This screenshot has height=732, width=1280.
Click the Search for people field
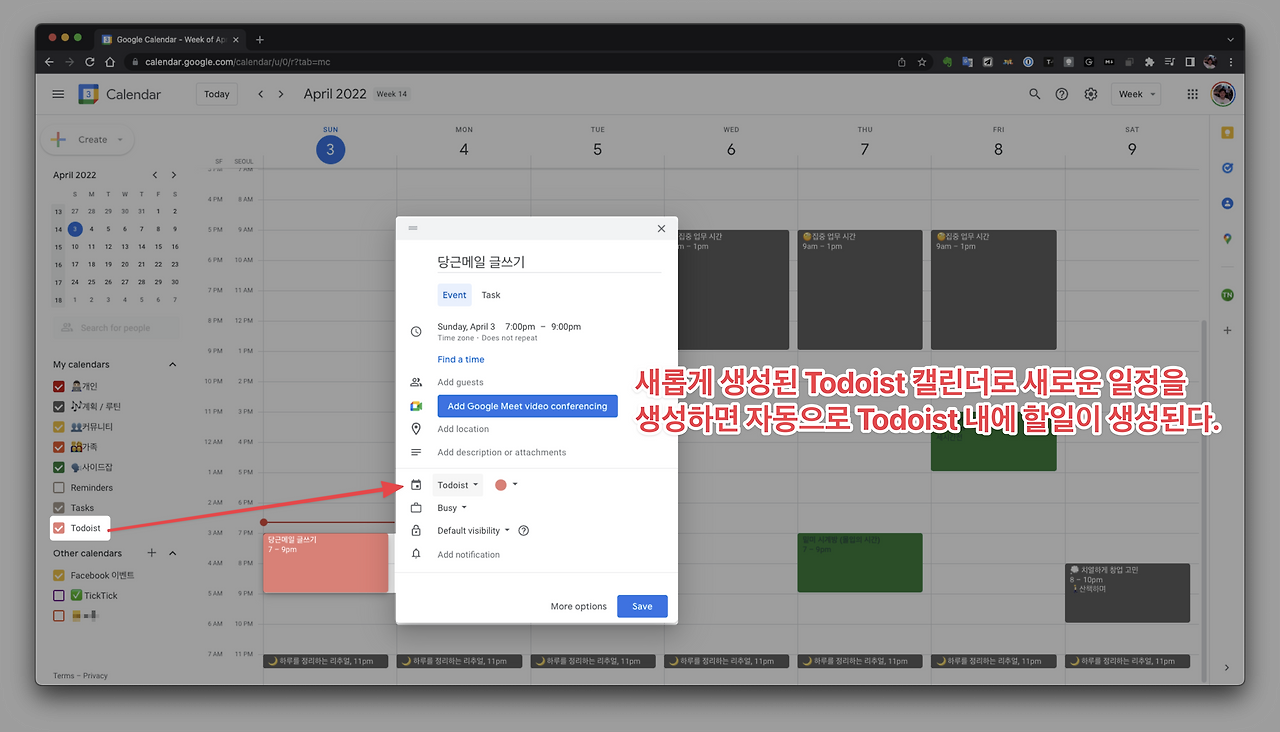(116, 328)
